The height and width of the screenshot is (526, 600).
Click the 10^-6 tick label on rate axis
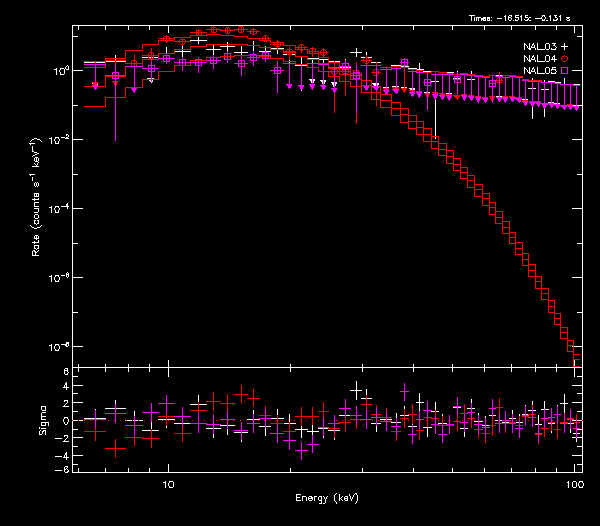61,278
